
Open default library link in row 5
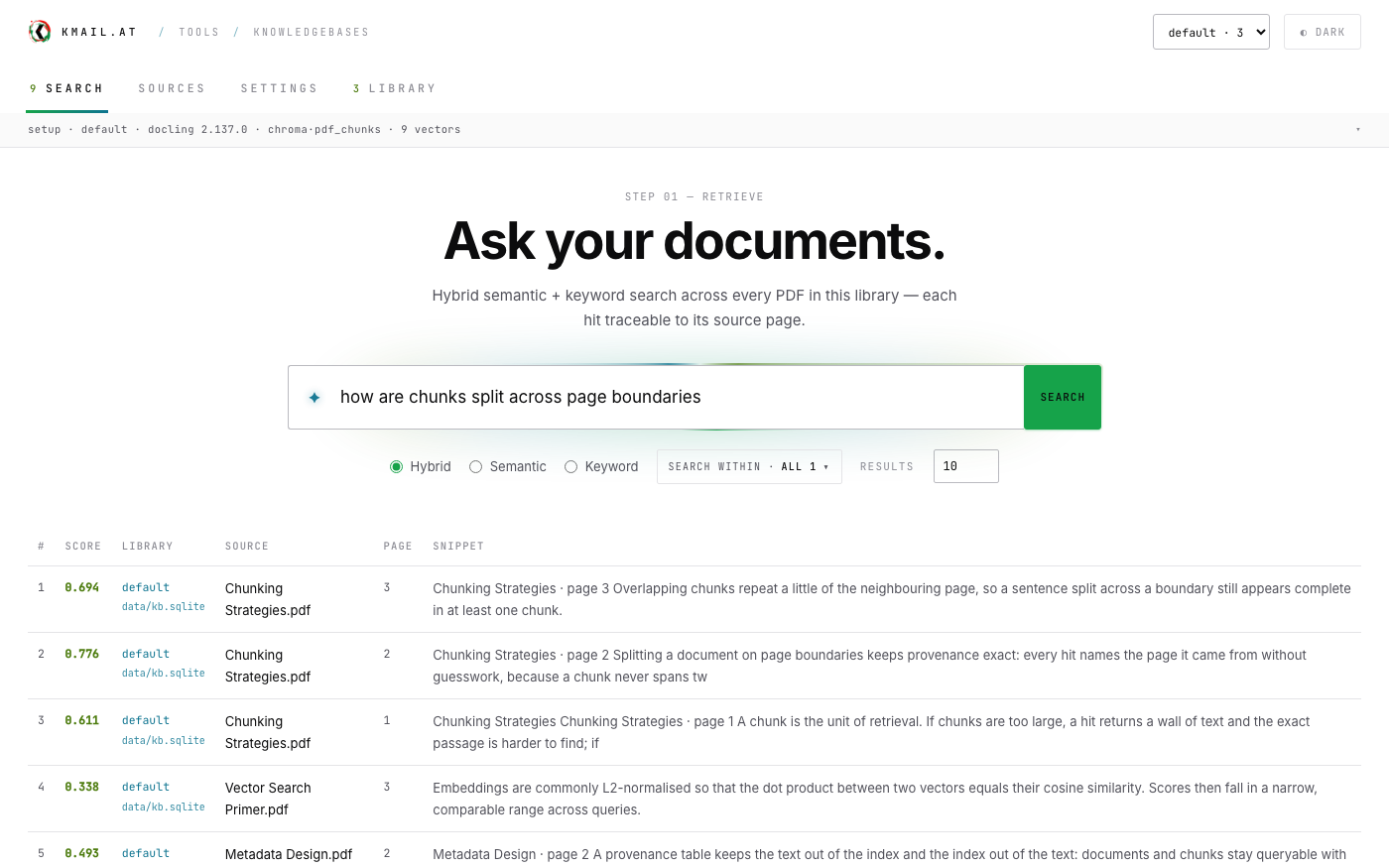tap(146, 853)
